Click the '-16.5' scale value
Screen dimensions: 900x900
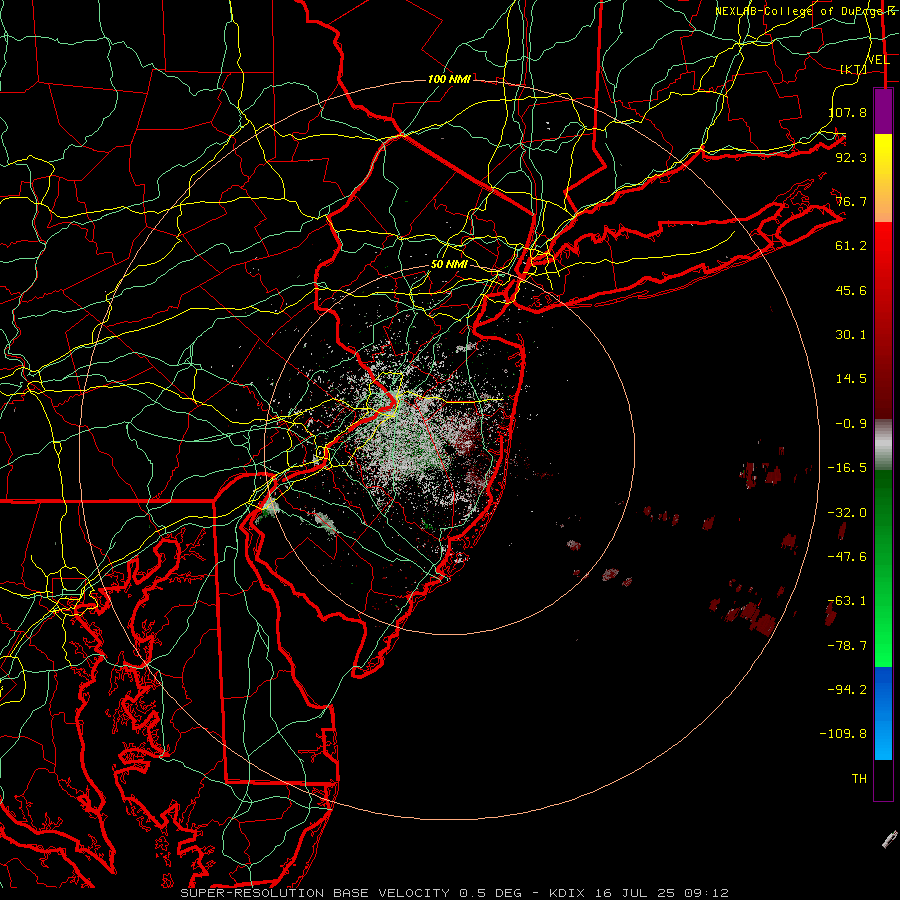click(847, 467)
